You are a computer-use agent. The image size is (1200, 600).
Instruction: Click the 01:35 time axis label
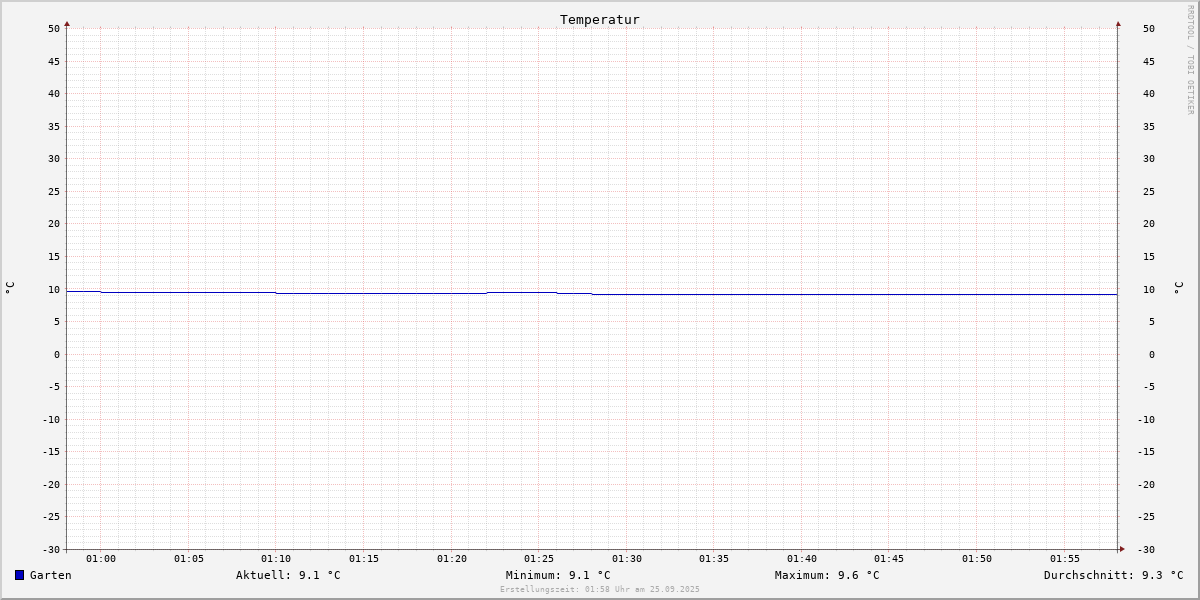click(x=714, y=559)
